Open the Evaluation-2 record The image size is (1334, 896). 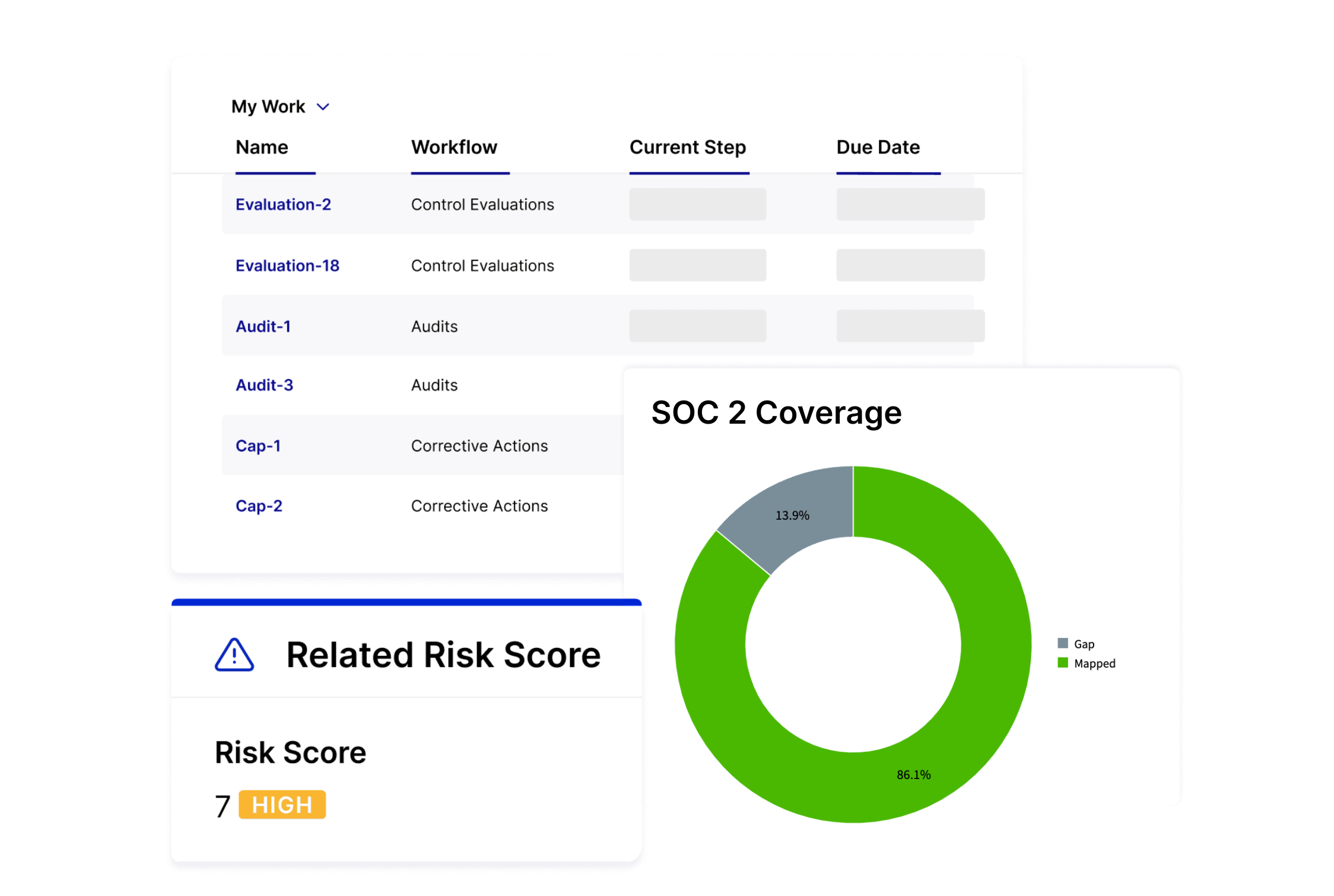pyautogui.click(x=283, y=204)
